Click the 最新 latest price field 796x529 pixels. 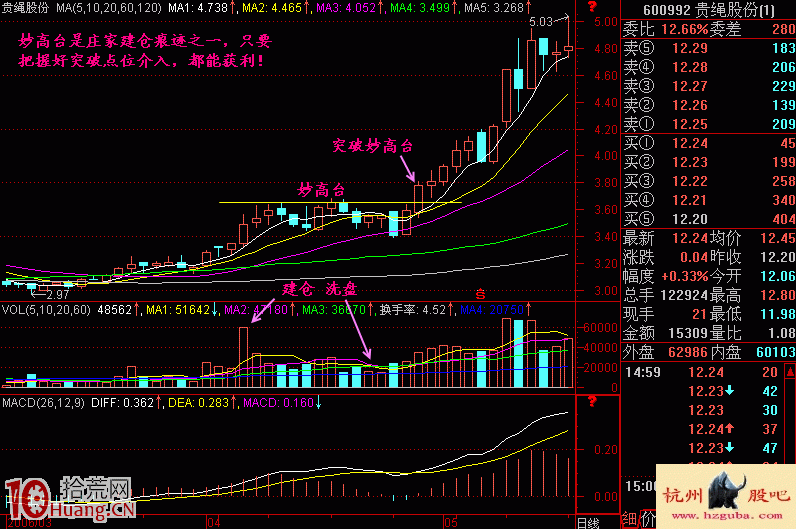(x=665, y=238)
